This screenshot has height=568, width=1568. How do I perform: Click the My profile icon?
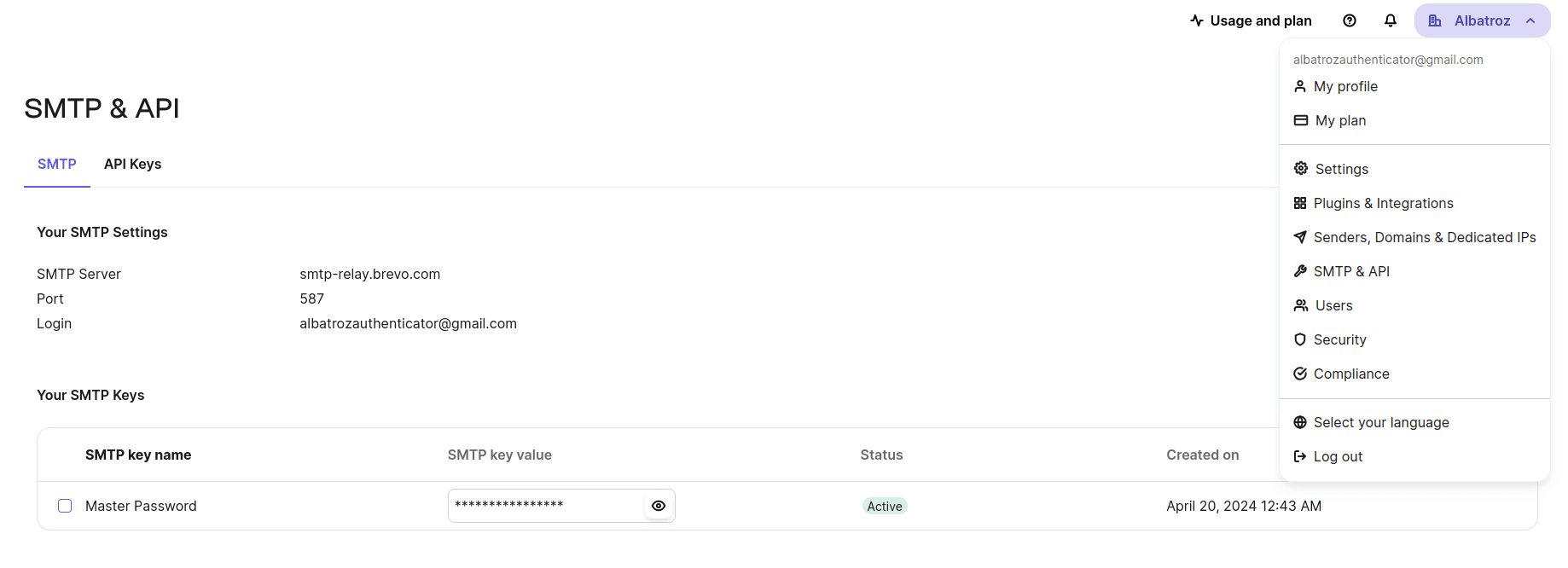coord(1300,86)
